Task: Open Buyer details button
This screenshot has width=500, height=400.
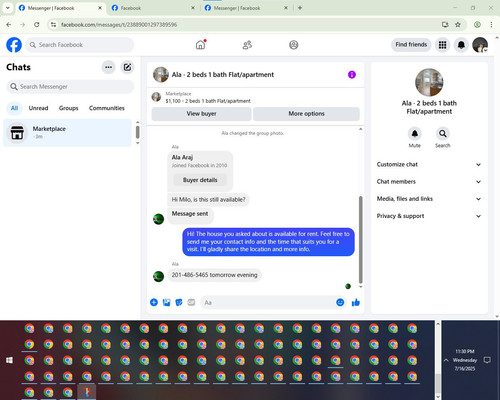Action: pyautogui.click(x=200, y=180)
